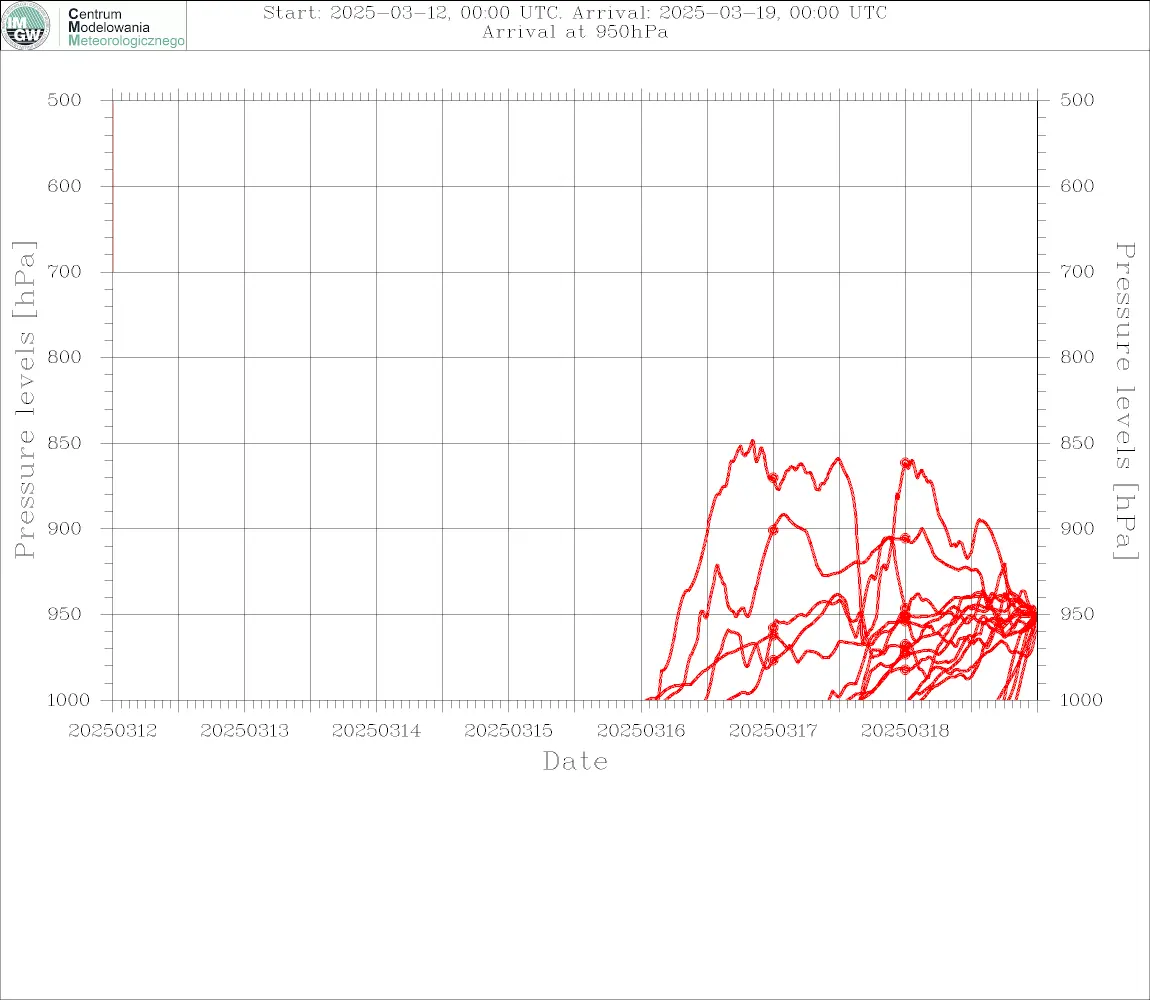Image resolution: width=1150 pixels, height=1000 pixels.
Task: Click the right 'Pressure levels [hPa]' axis title
Action: [1125, 401]
